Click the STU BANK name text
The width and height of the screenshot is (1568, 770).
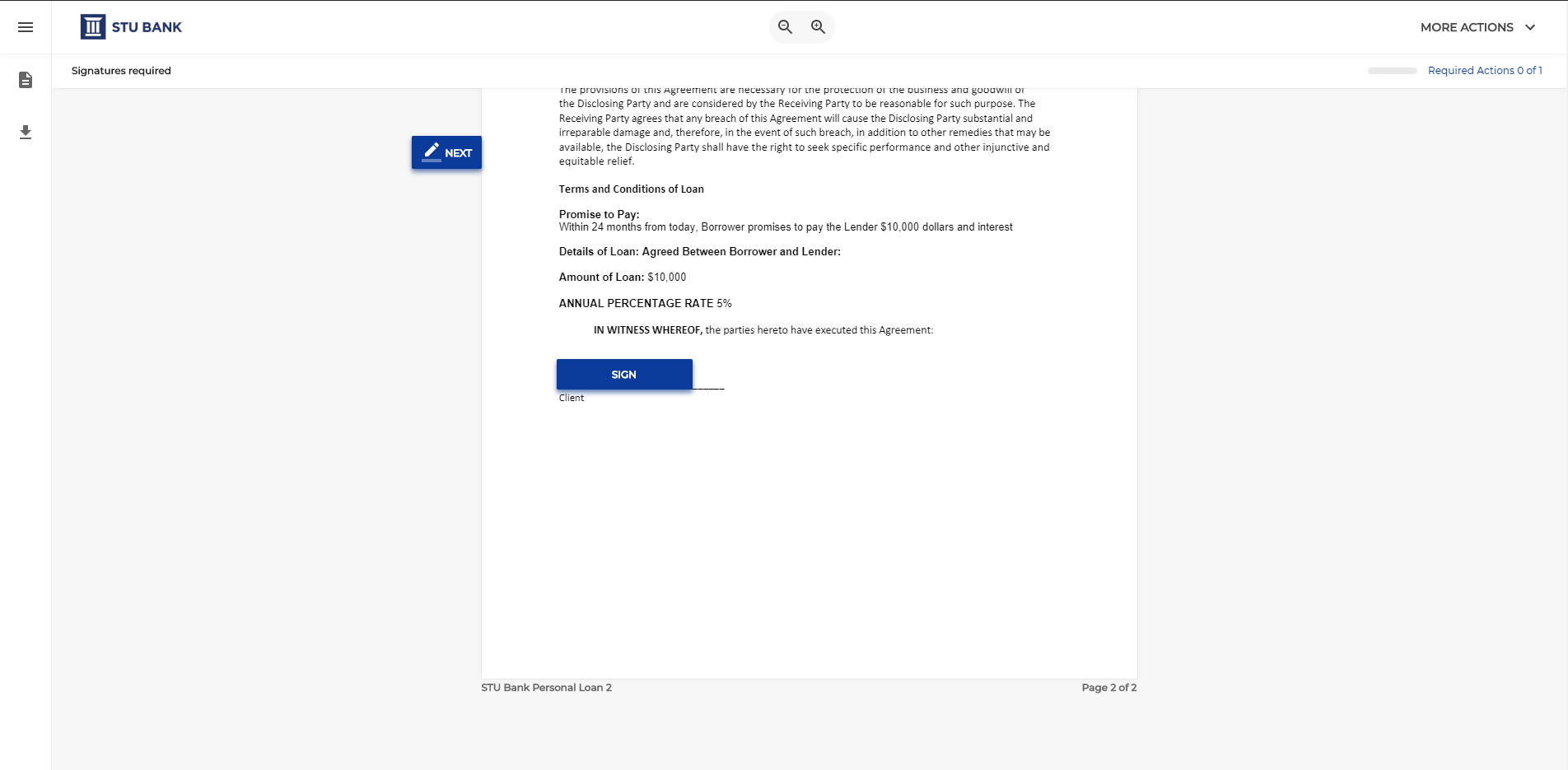147,27
